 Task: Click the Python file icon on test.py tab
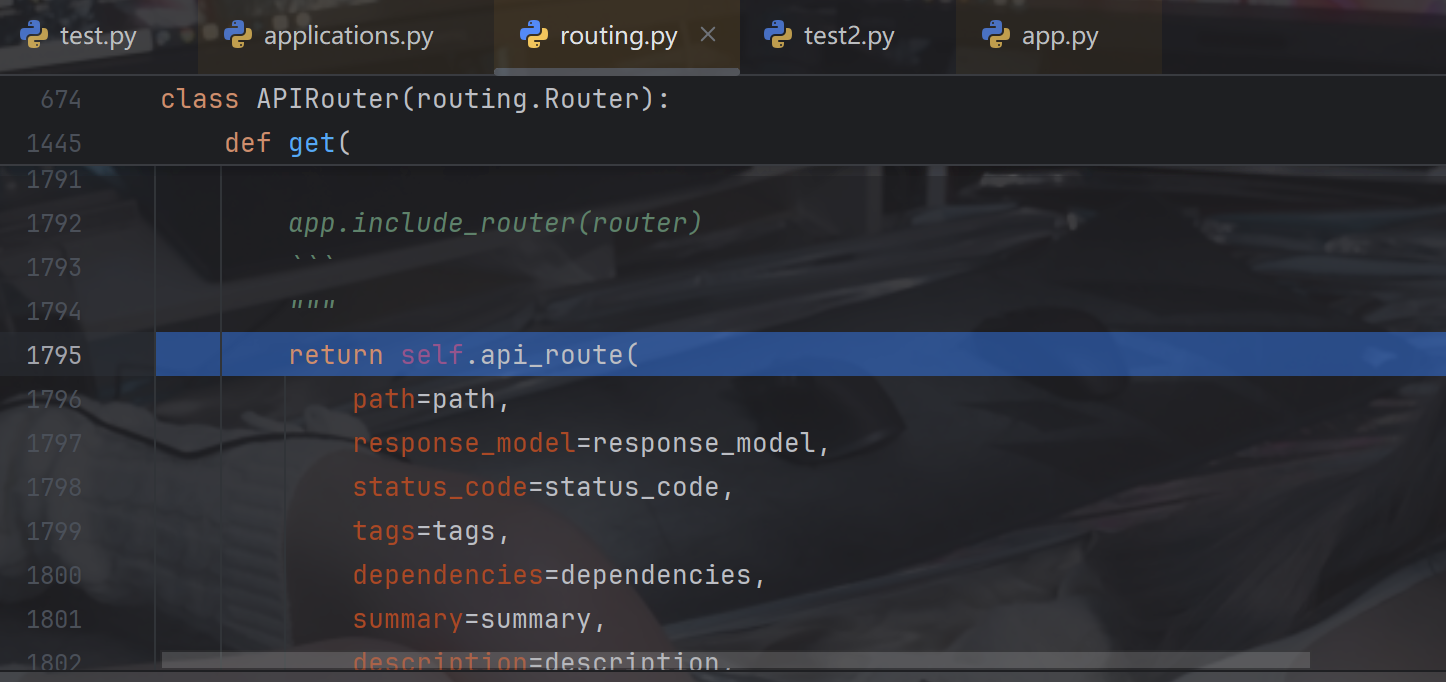point(34,36)
